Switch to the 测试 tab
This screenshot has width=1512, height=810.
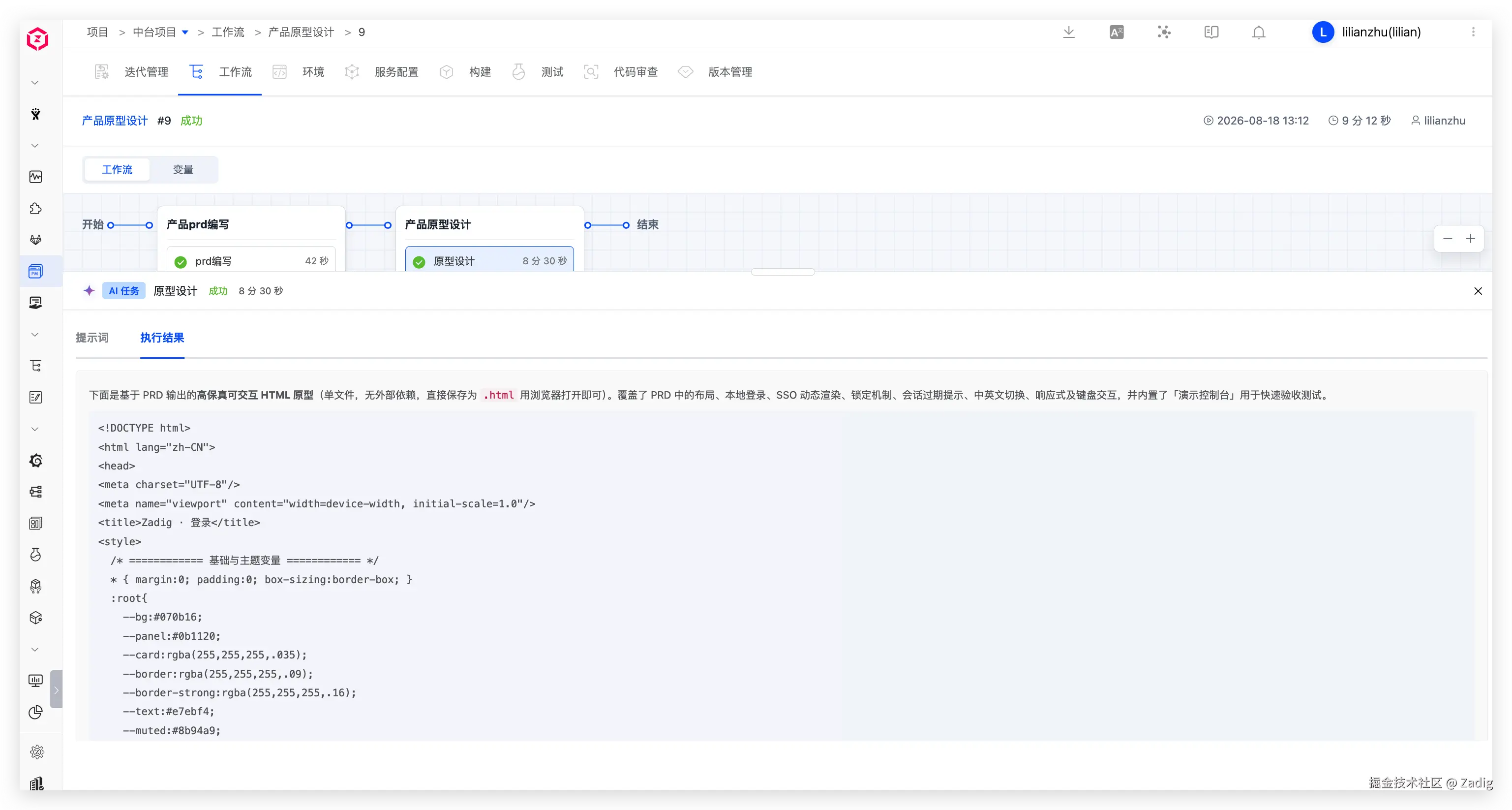coord(538,72)
